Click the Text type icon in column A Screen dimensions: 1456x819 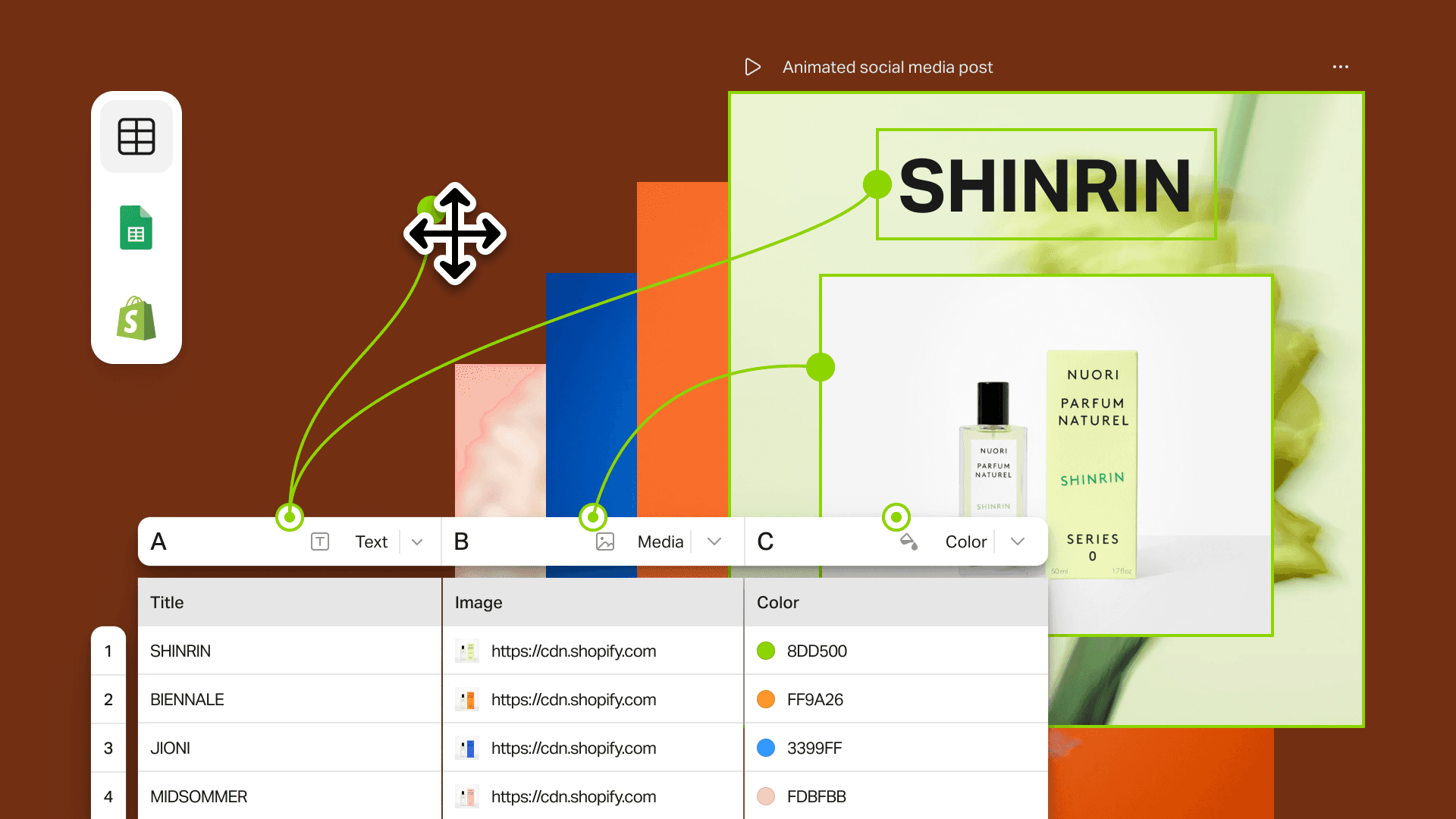[320, 541]
